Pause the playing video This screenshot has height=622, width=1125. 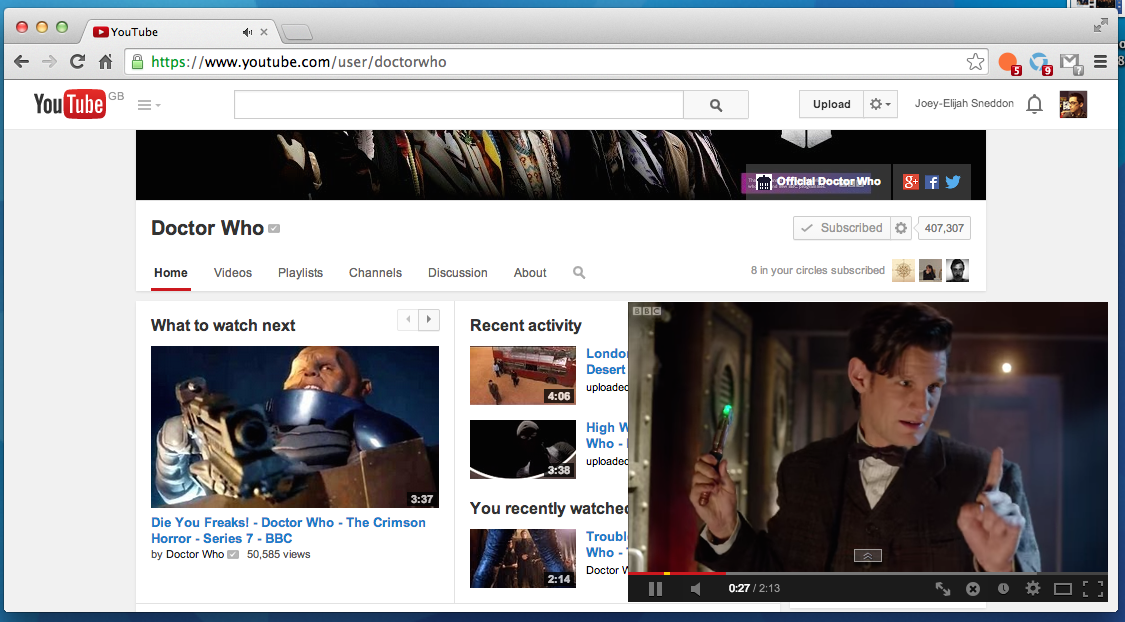coord(655,589)
